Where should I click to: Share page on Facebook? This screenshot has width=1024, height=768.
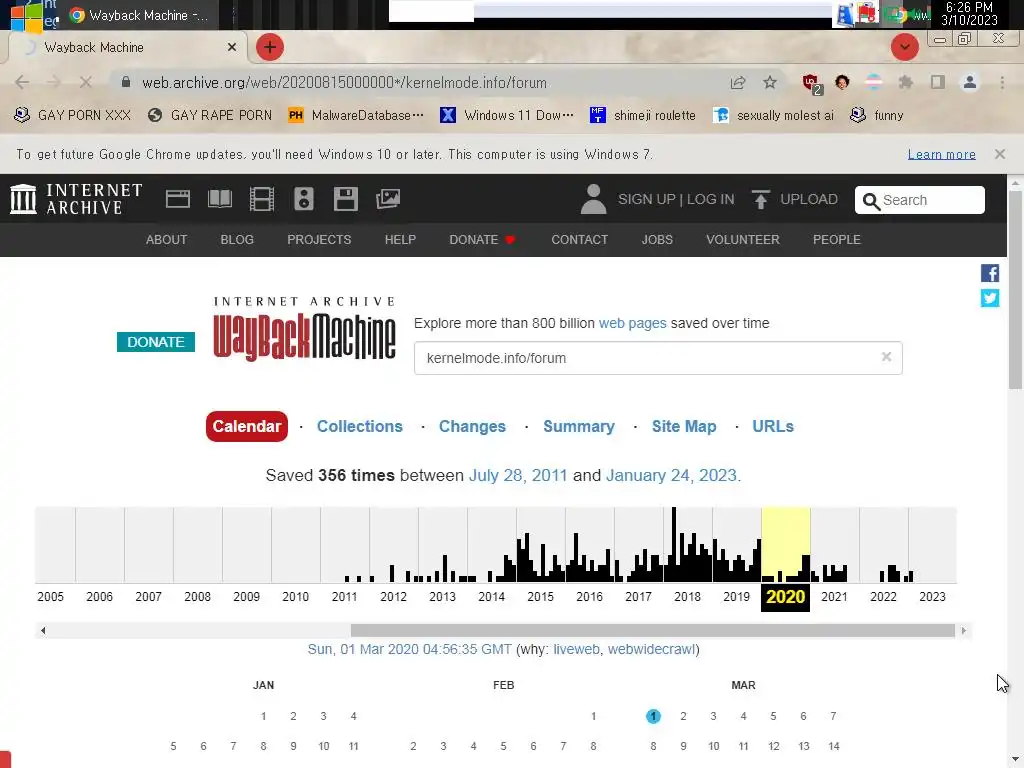tap(989, 273)
